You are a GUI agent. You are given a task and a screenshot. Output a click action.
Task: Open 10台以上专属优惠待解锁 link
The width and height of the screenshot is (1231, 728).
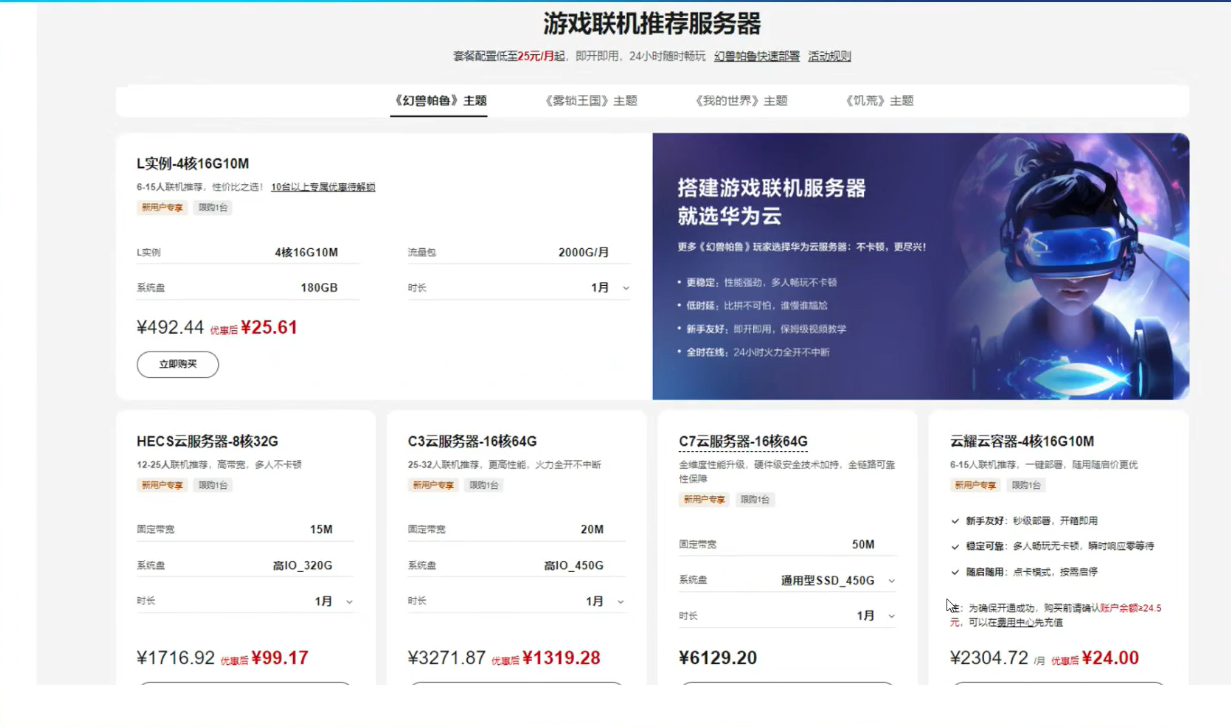[x=323, y=187]
